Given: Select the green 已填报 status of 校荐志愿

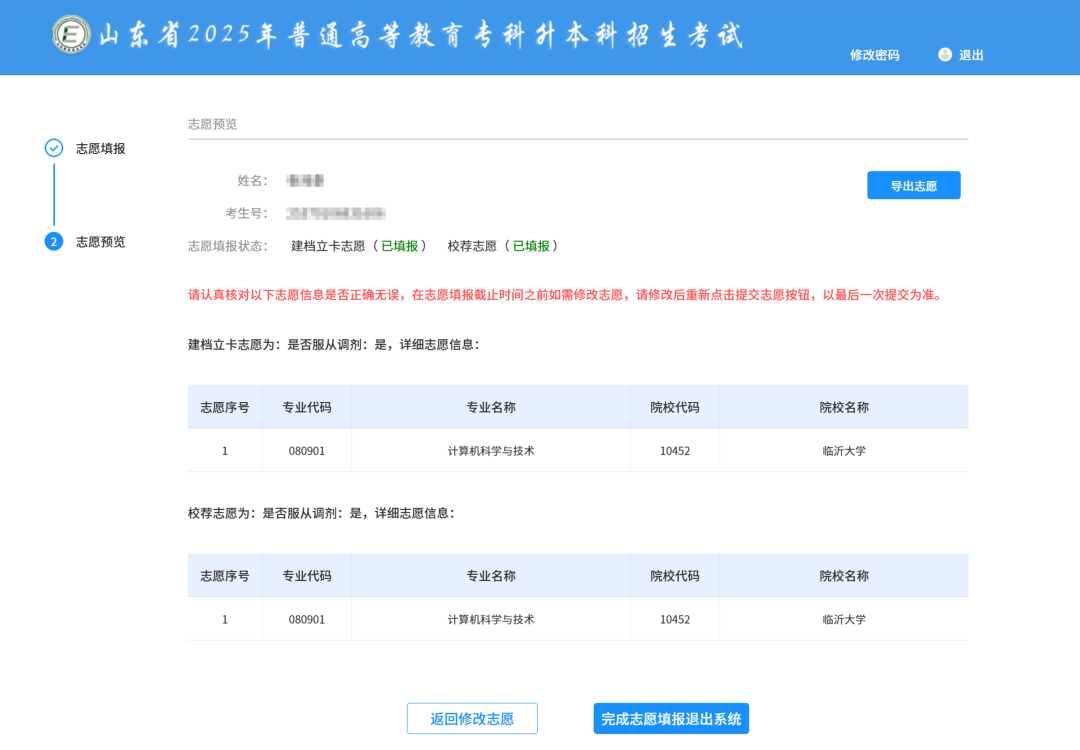Looking at the screenshot, I should (x=531, y=245).
